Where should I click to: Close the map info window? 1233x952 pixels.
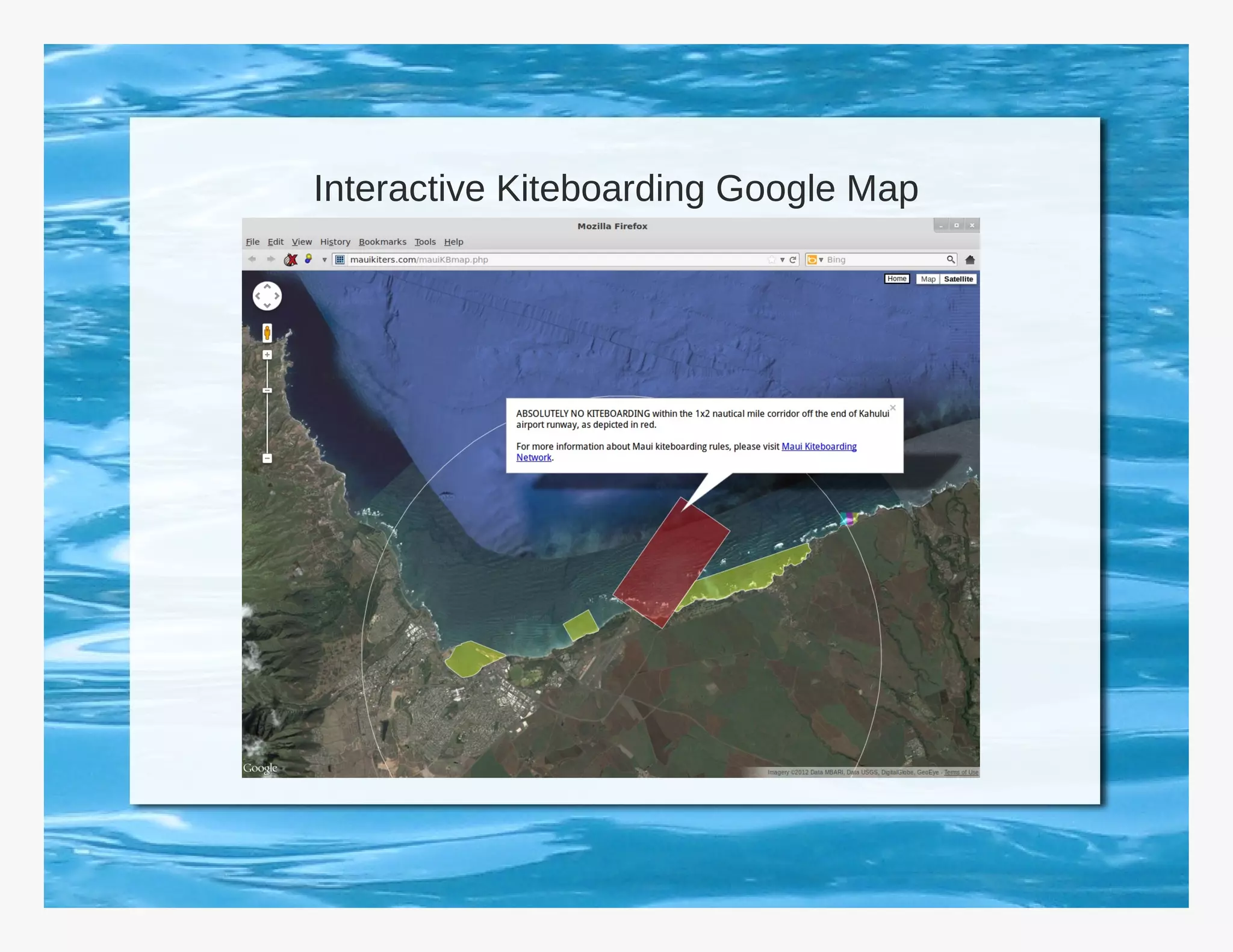[893, 408]
